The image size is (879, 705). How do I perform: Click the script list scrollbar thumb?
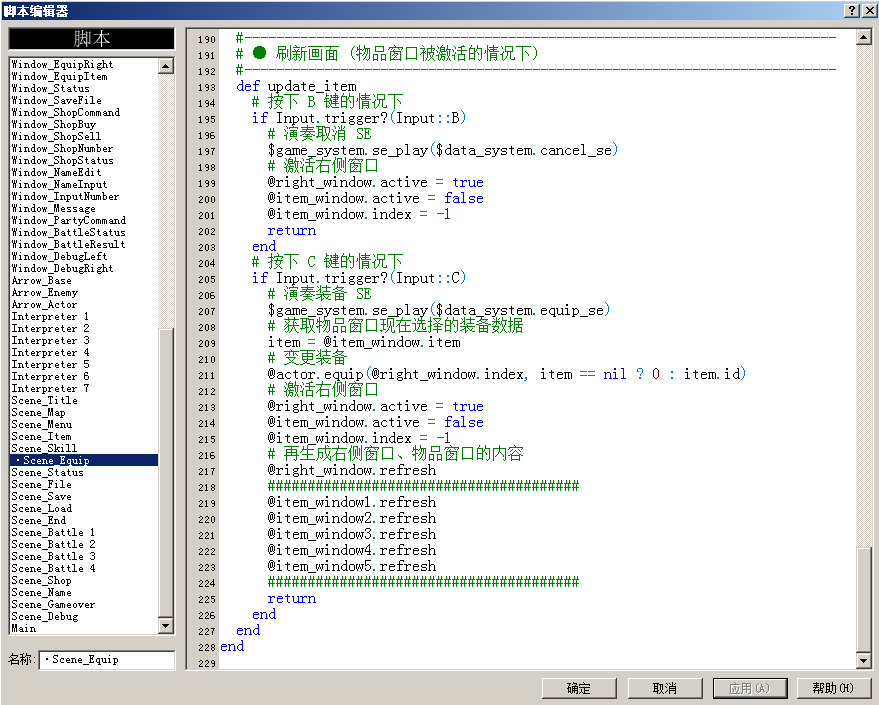tap(166, 472)
